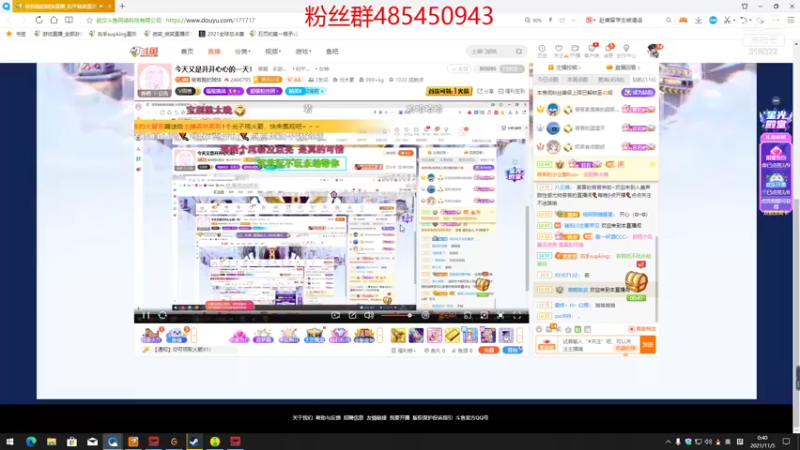Image resolution: width=800 pixels, height=450 pixels.
Task: Select the 直播 navigation tab
Action: [x=214, y=52]
